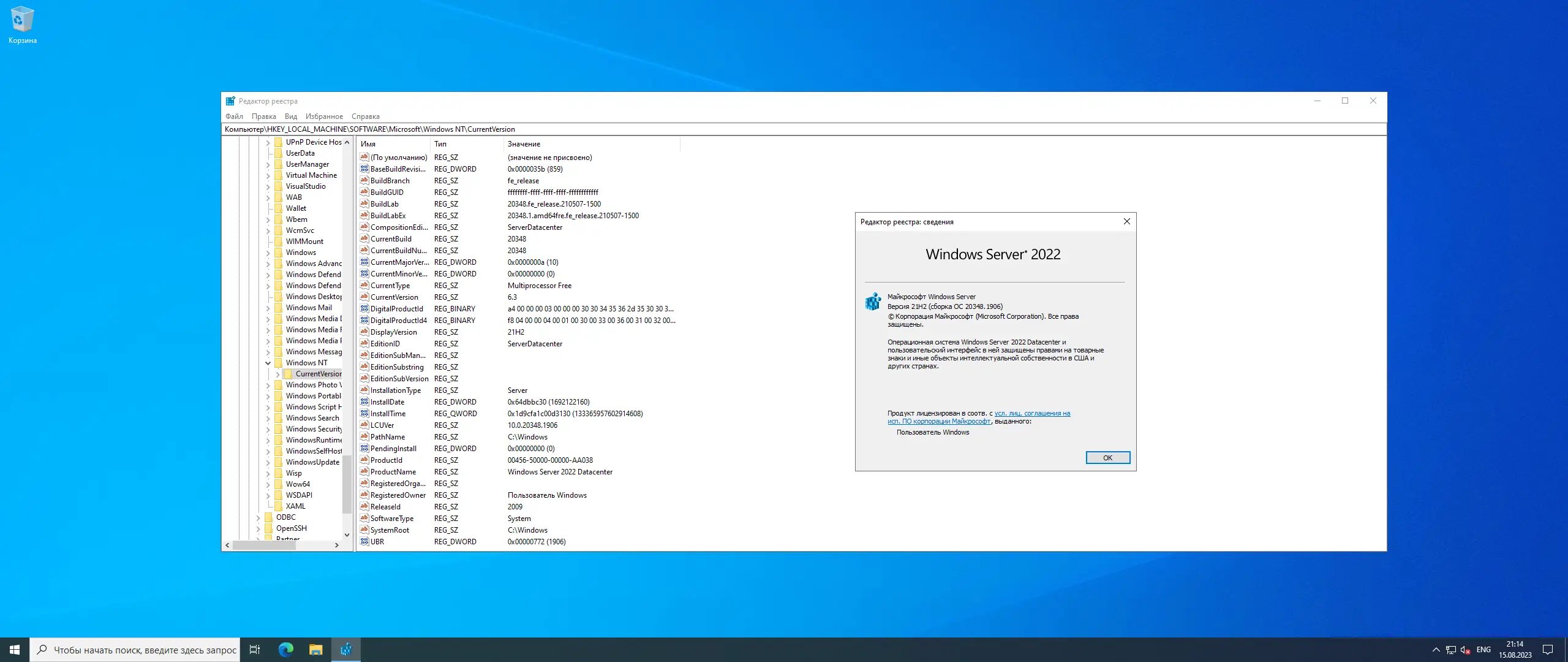Image resolution: width=1568 pixels, height=662 pixels.
Task: Open the Избранное menu
Action: click(324, 116)
